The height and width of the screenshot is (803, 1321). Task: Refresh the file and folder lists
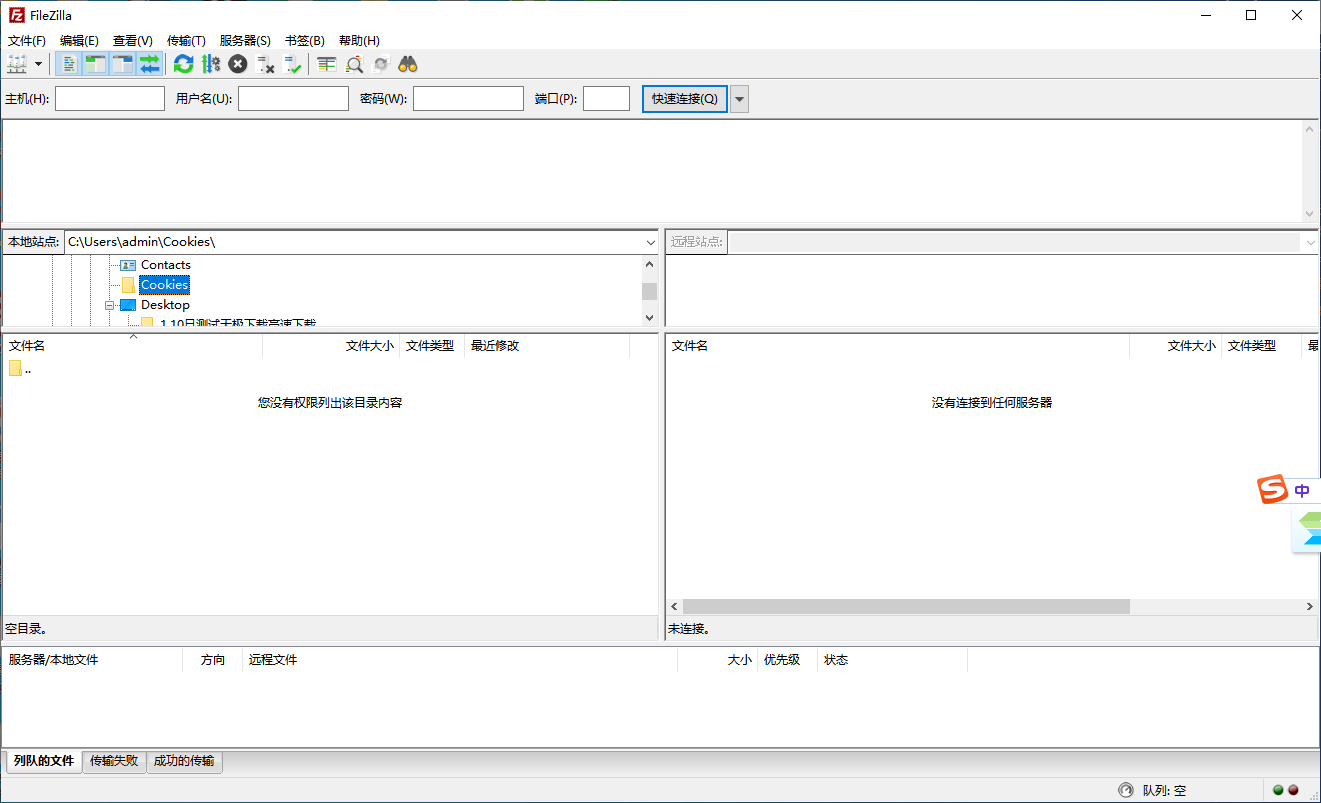pyautogui.click(x=183, y=63)
